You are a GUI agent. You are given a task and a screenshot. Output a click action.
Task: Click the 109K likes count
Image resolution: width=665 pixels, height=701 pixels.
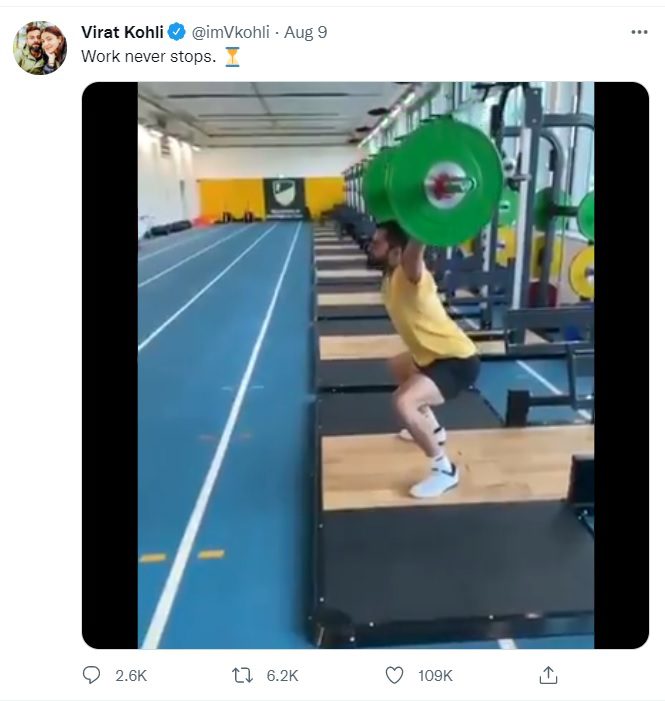[435, 676]
